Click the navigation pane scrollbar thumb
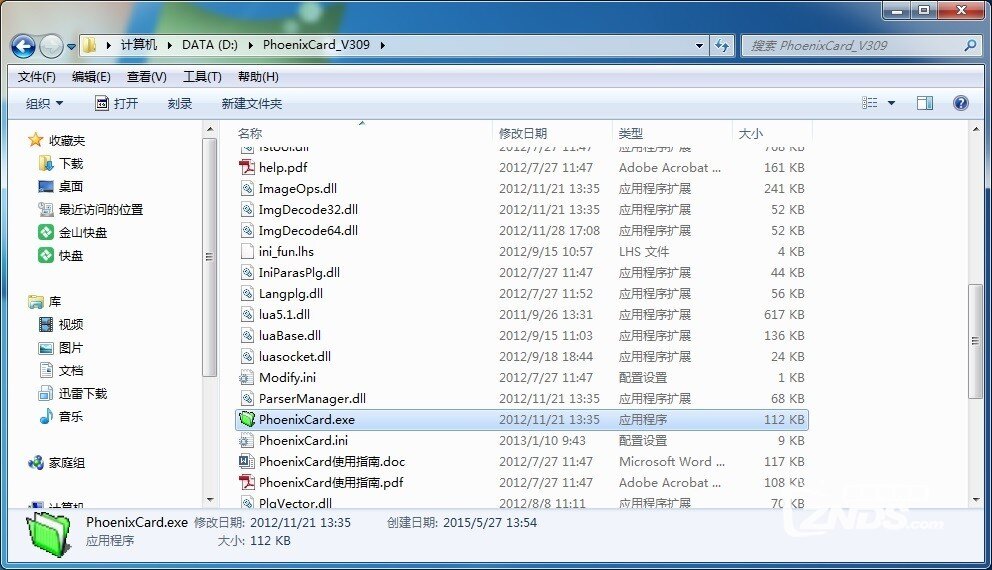This screenshot has width=992, height=570. click(x=209, y=257)
